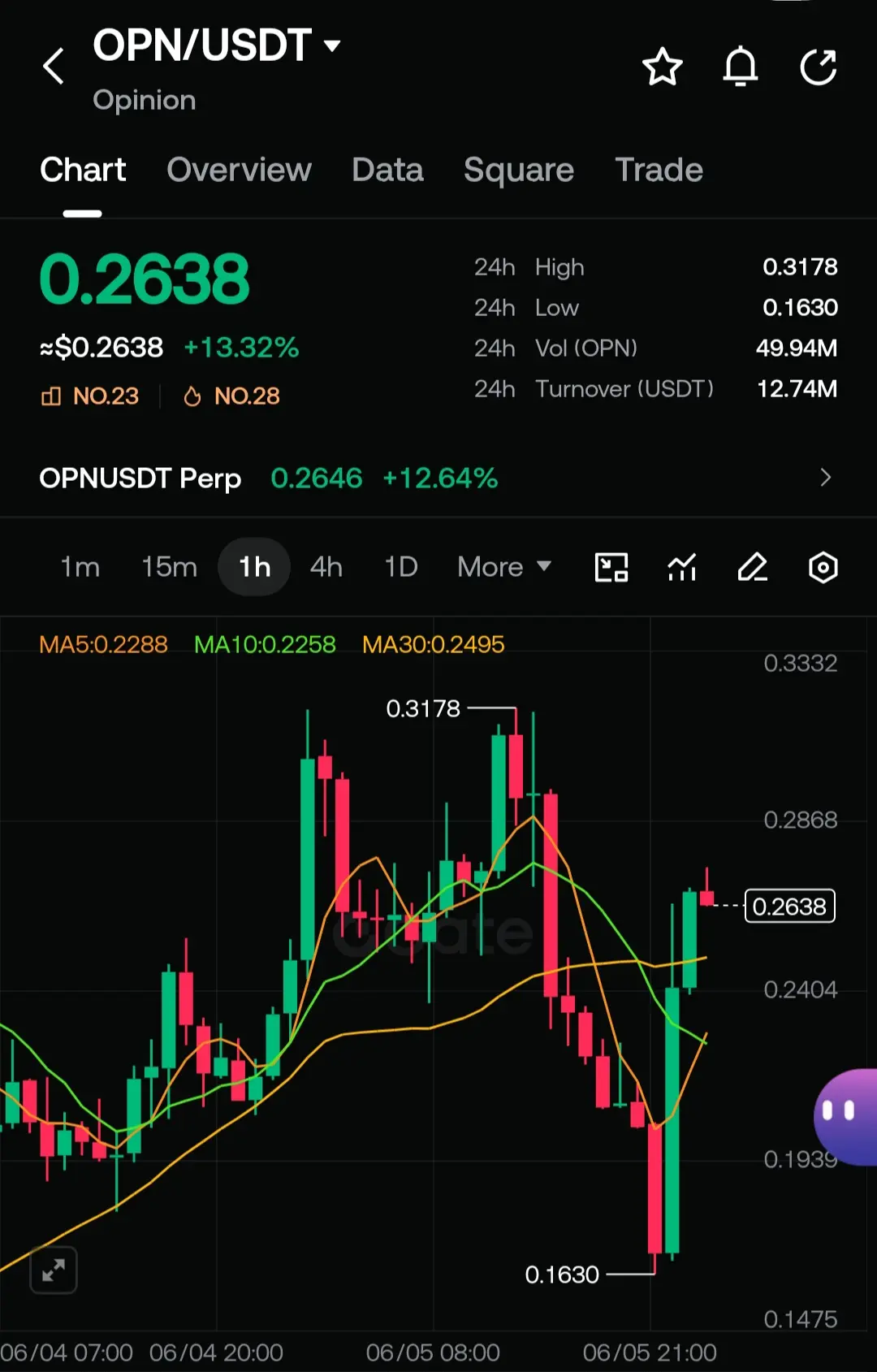877x1372 pixels.
Task: Open the Square tab
Action: (x=519, y=170)
